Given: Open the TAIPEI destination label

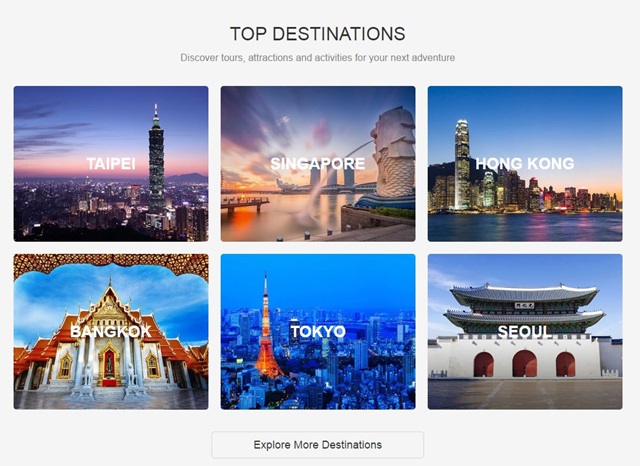Looking at the screenshot, I should (x=111, y=164).
